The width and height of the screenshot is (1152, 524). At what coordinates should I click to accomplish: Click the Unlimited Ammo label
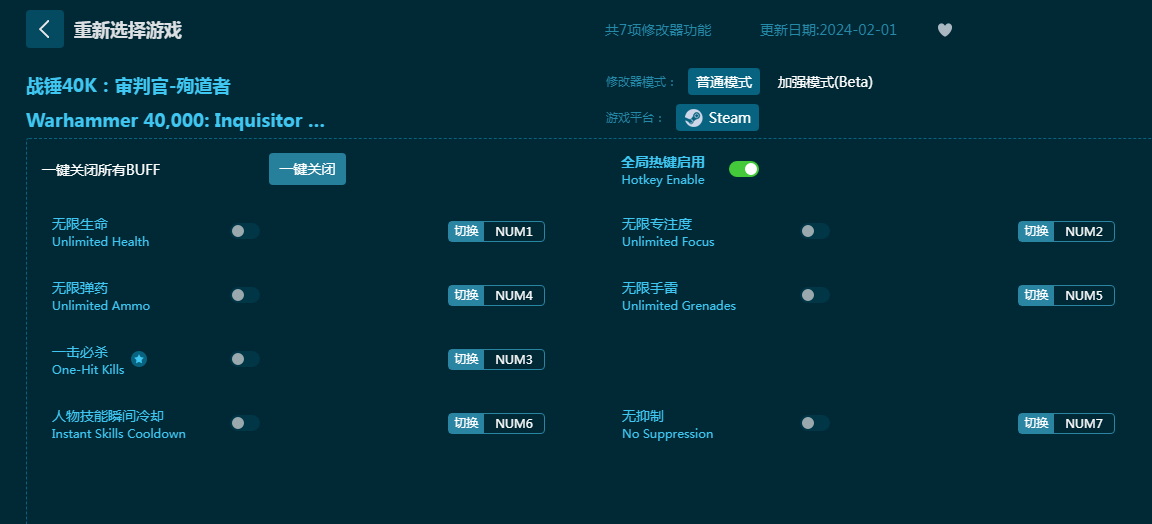[x=101, y=306]
